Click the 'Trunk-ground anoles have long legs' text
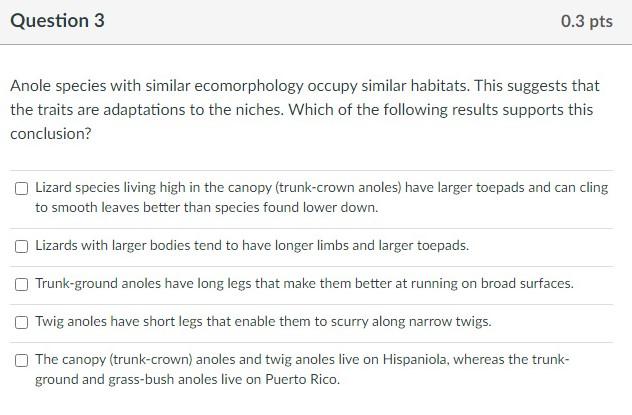Viewport: 632px width, 415px height. (304, 283)
